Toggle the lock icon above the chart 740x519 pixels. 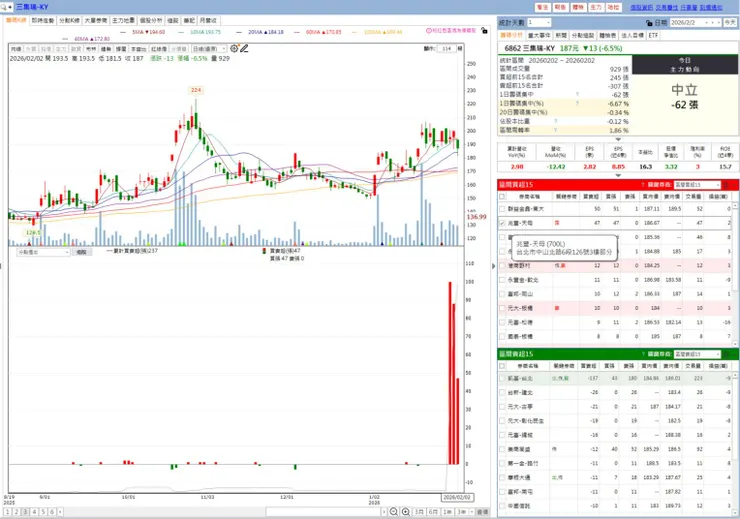pyautogui.click(x=484, y=31)
